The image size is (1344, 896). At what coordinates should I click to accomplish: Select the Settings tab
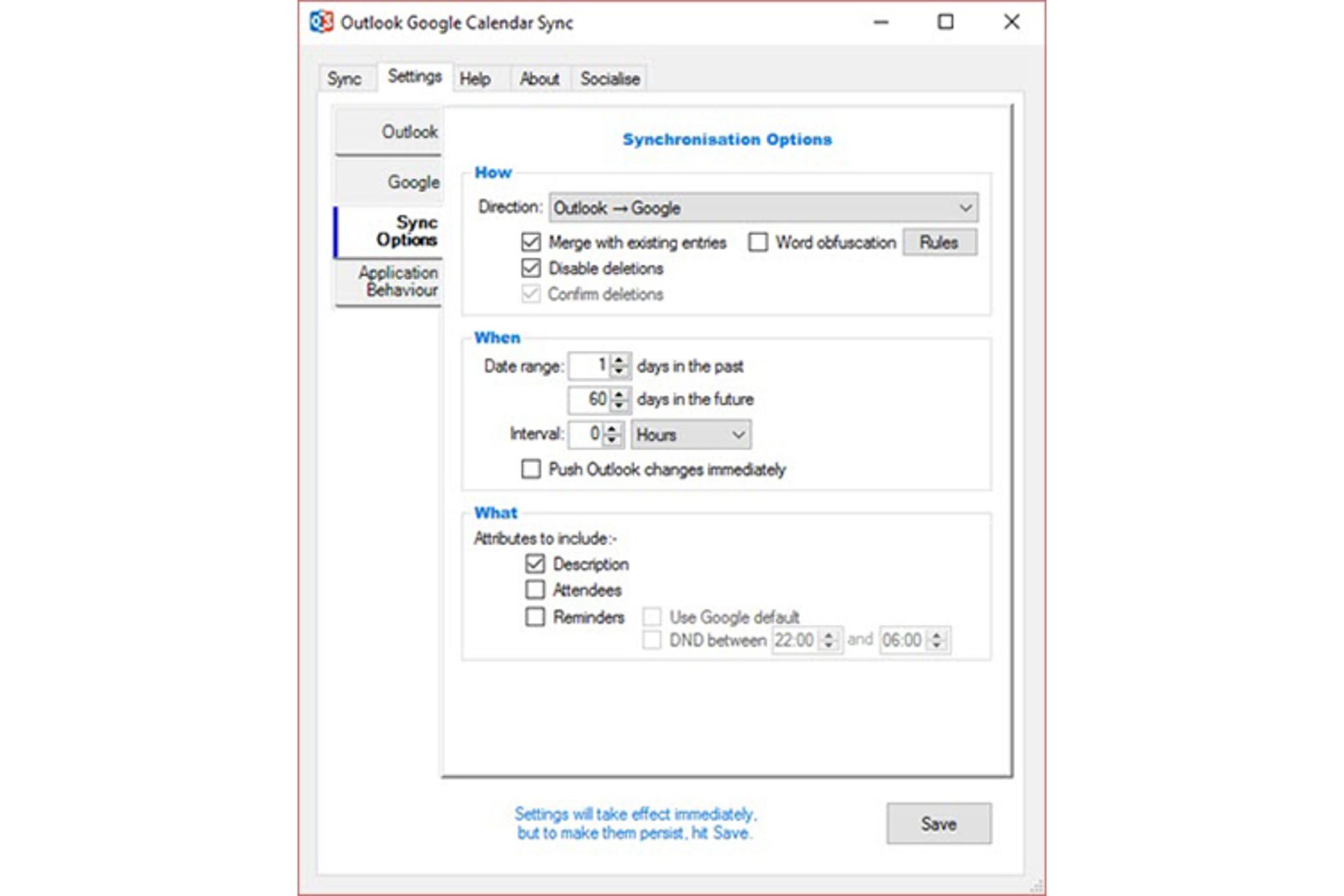click(414, 76)
